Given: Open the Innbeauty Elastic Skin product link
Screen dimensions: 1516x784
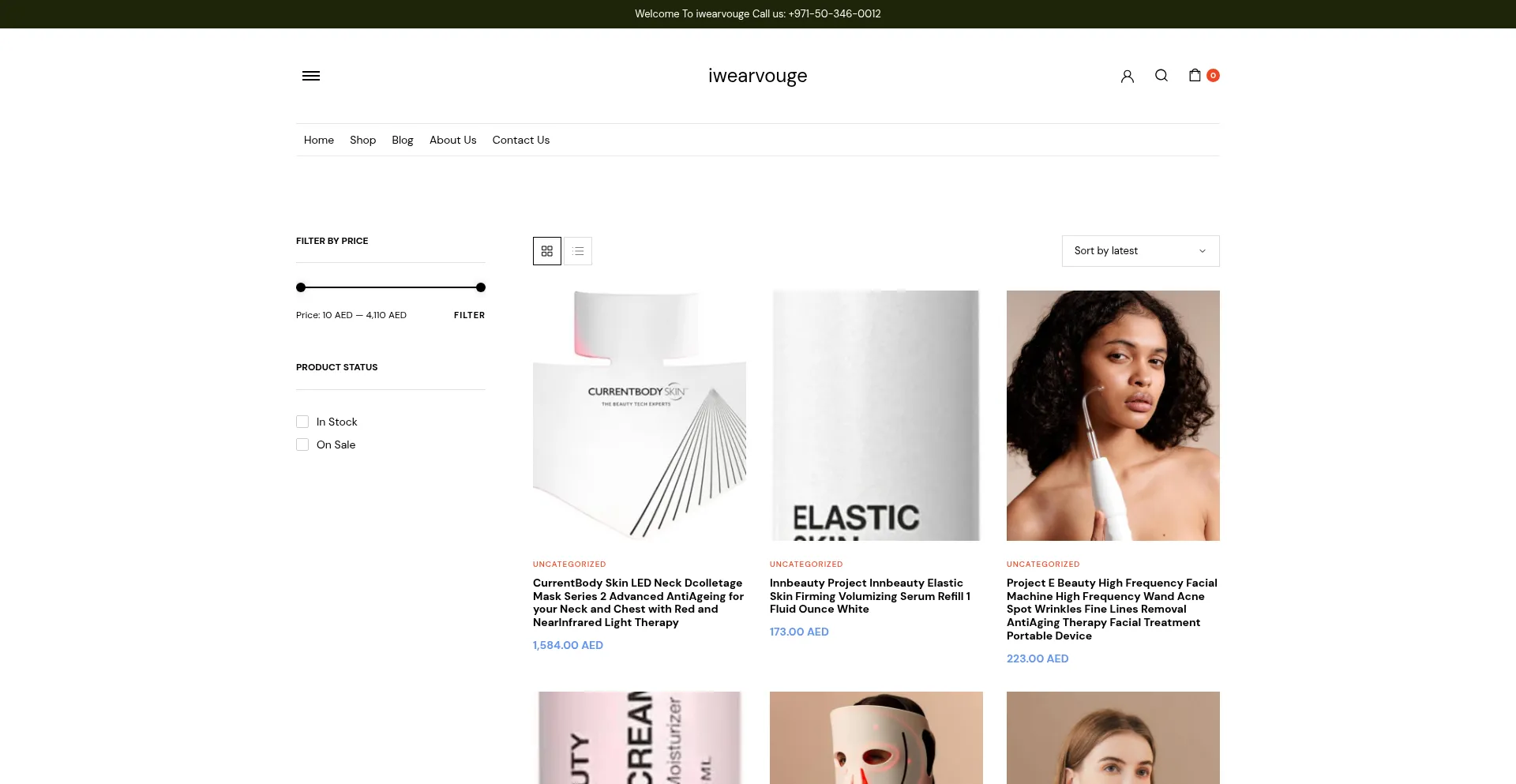Looking at the screenshot, I should point(870,595).
